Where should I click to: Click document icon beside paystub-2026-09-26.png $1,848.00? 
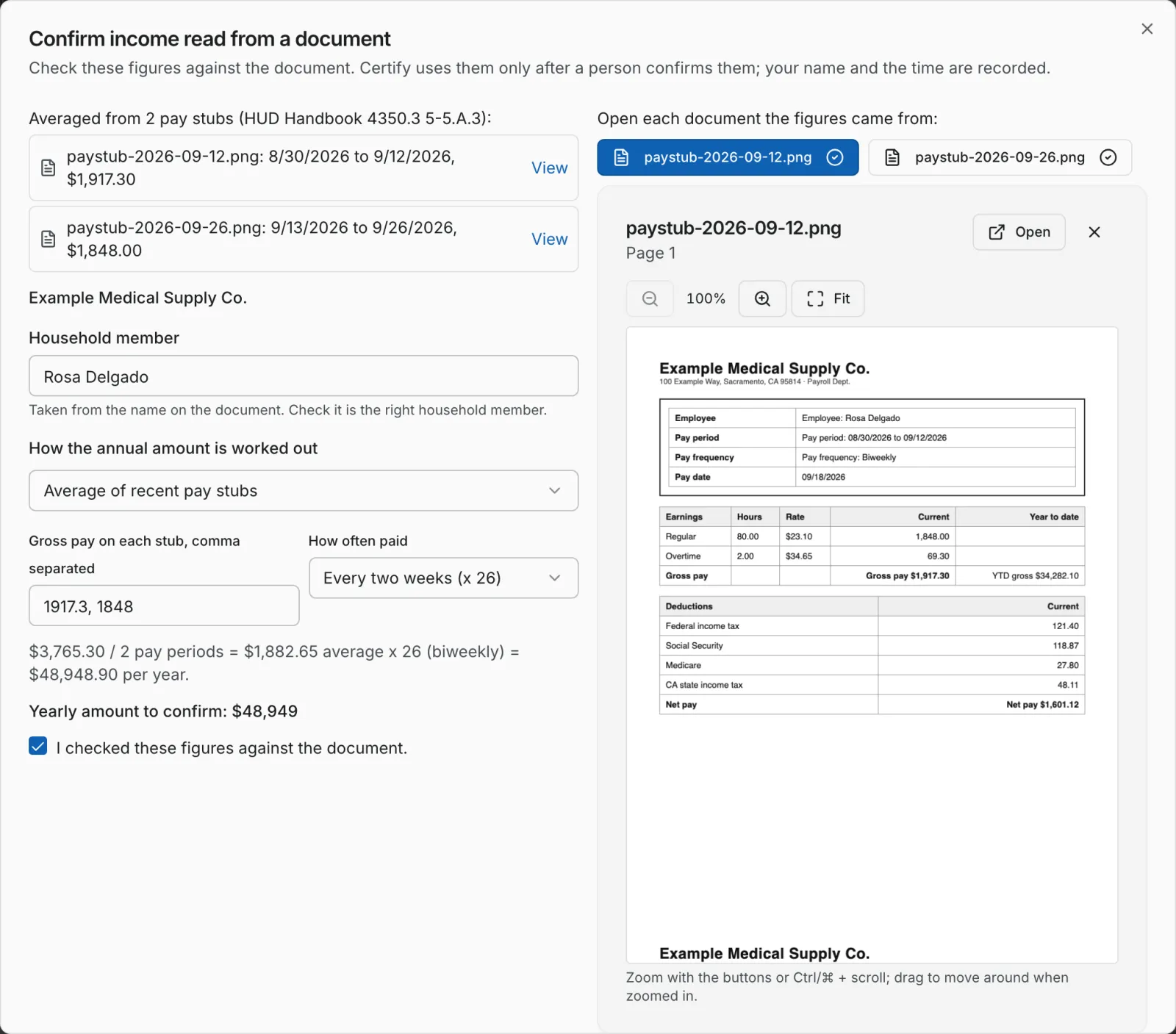48,239
